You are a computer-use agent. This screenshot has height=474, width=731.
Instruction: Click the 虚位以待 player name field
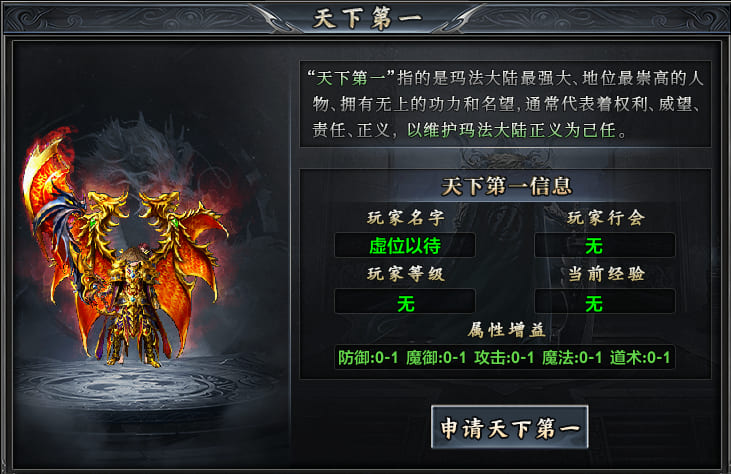click(x=405, y=245)
